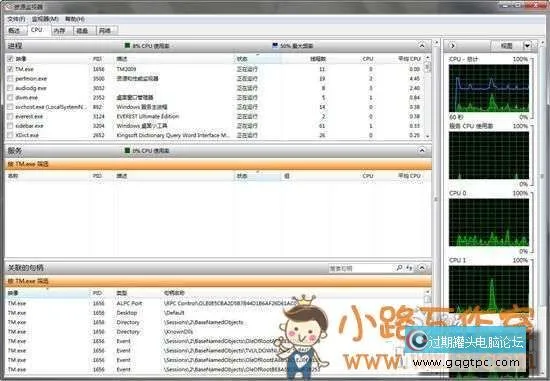The image size is (550, 381).
Task: Click scroll-down arrow of the process list scrollbar
Action: [x=428, y=136]
